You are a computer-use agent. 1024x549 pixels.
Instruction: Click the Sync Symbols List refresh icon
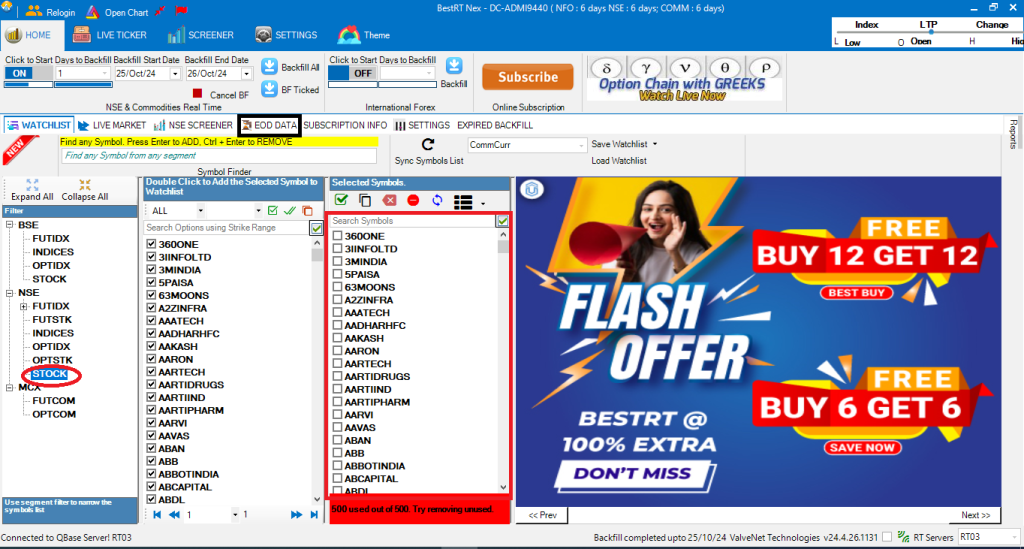[x=428, y=144]
